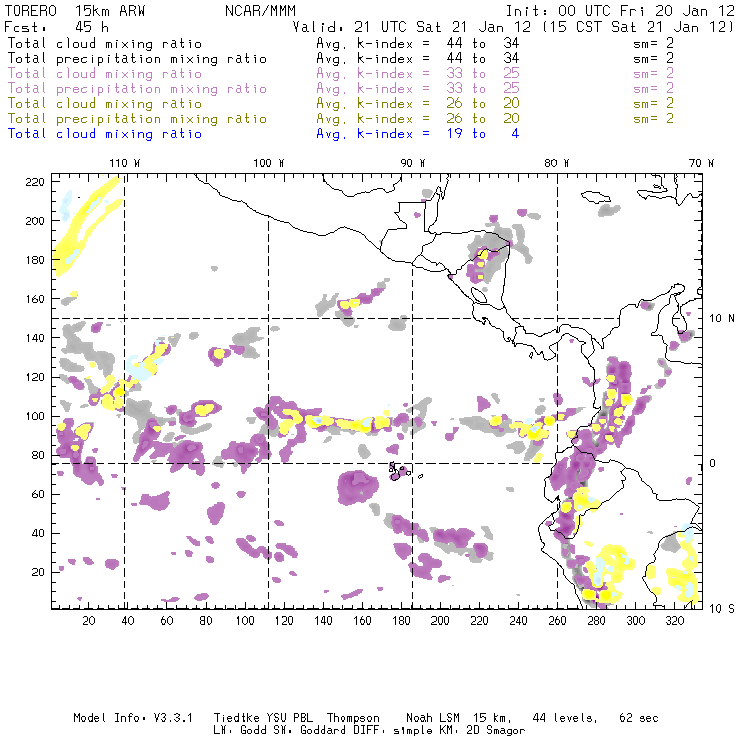
Task: Click the '140' tick on the y-axis
Action: (35, 338)
